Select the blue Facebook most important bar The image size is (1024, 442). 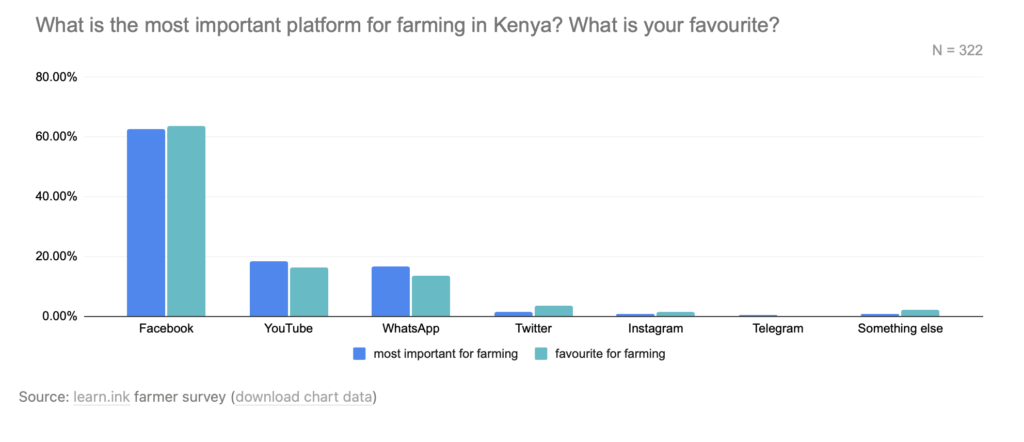pos(146,223)
